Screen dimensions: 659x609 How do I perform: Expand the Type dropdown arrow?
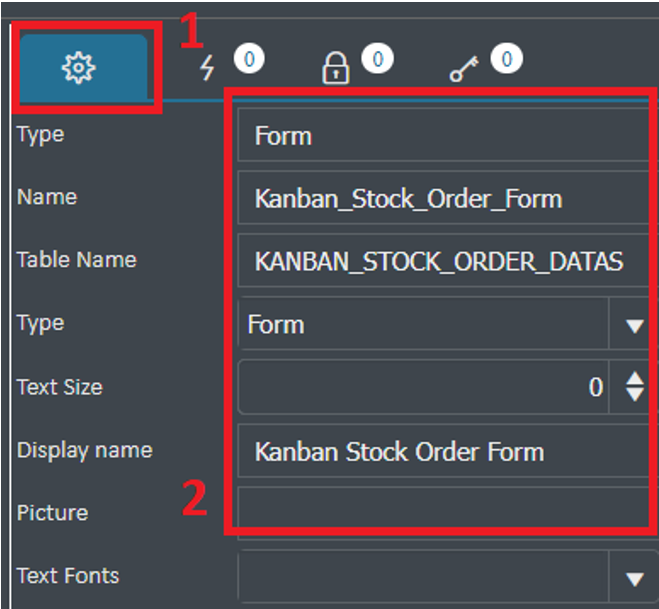pyautogui.click(x=634, y=325)
